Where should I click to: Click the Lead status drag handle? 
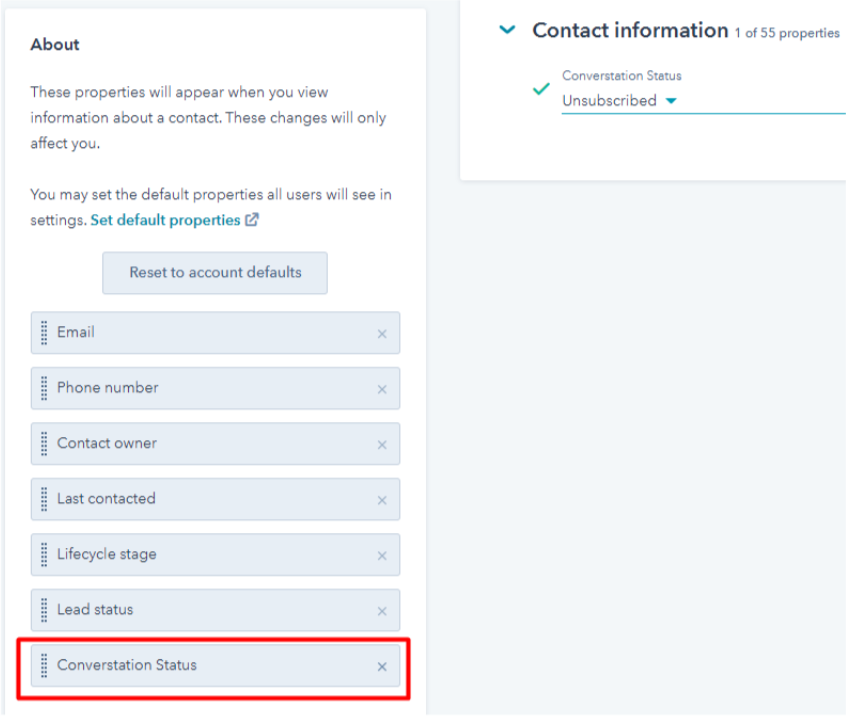(x=44, y=610)
